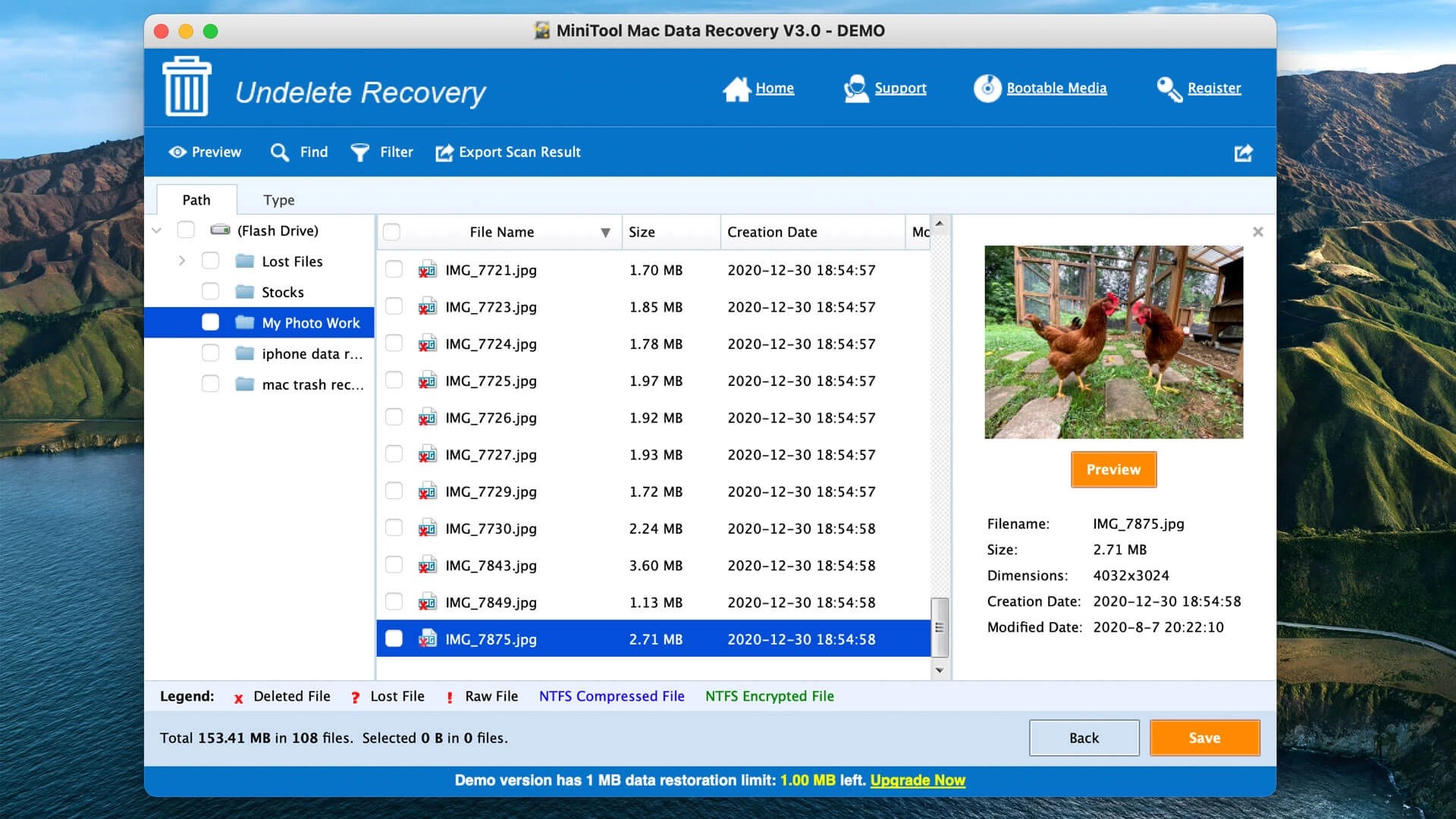Switch to the Type tab
Viewport: 1456px width, 819px height.
(278, 199)
